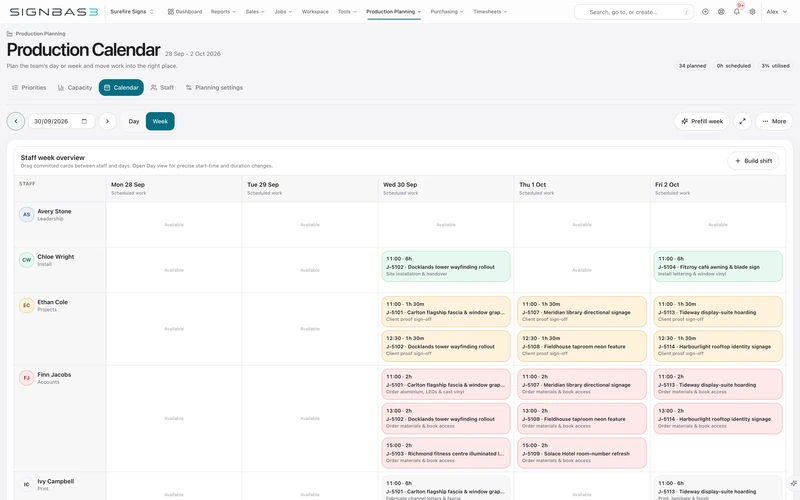Screen dimensions: 800x500
Task: Open notifications bell icon
Action: tap(737, 12)
